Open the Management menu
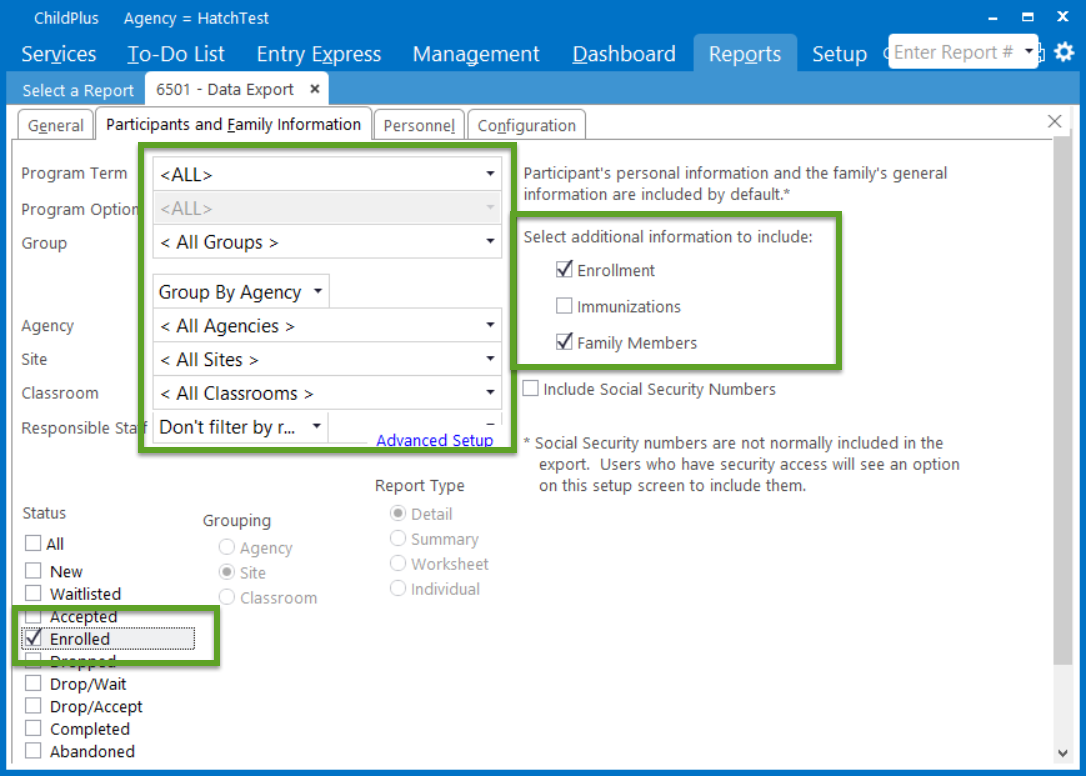The image size is (1086, 776). (x=476, y=54)
